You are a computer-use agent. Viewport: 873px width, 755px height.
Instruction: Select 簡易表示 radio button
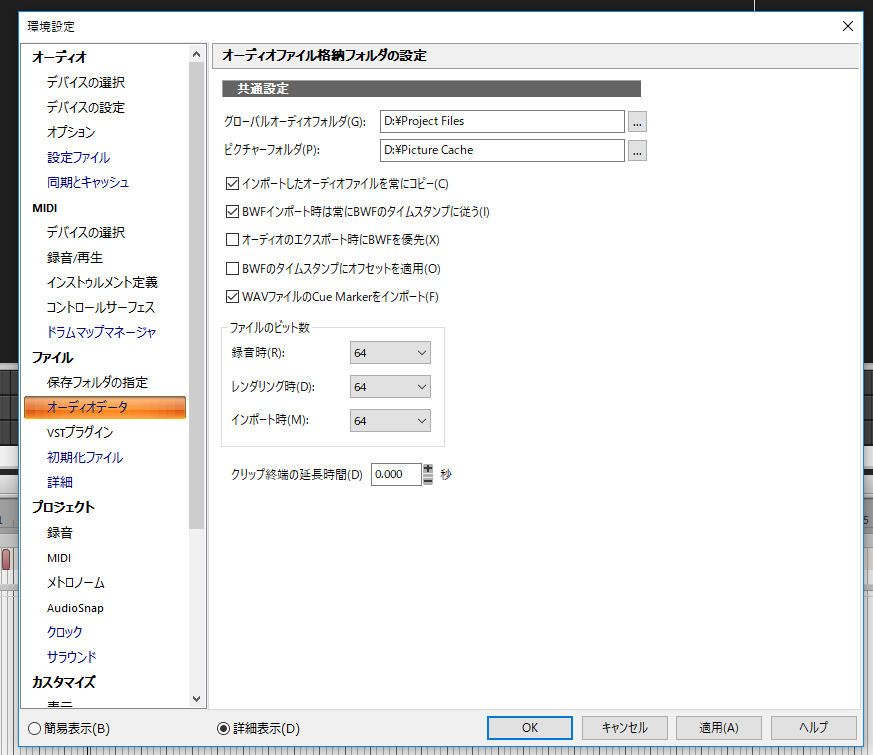point(35,728)
